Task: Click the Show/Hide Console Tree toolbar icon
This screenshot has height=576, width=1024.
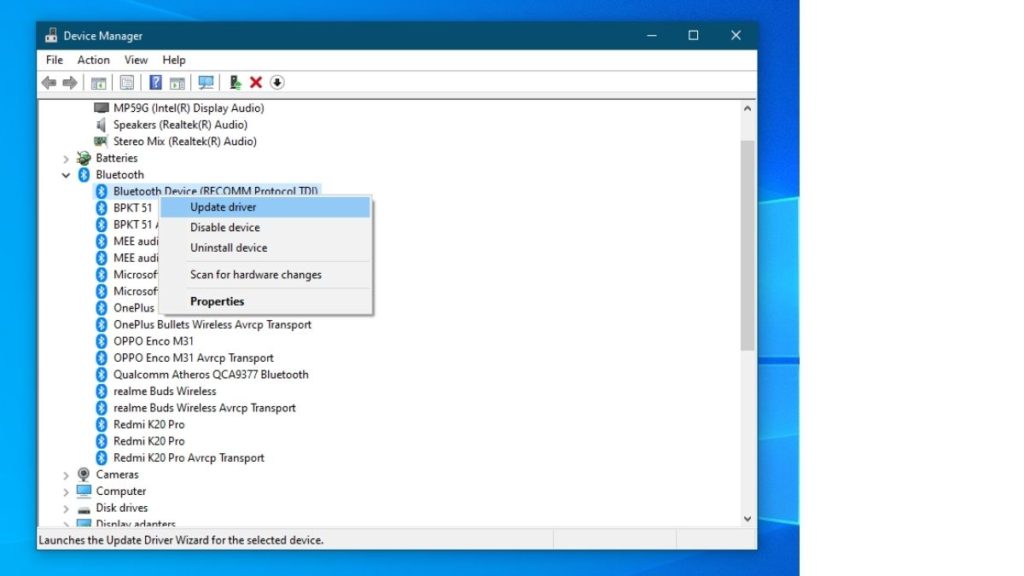Action: pos(99,82)
